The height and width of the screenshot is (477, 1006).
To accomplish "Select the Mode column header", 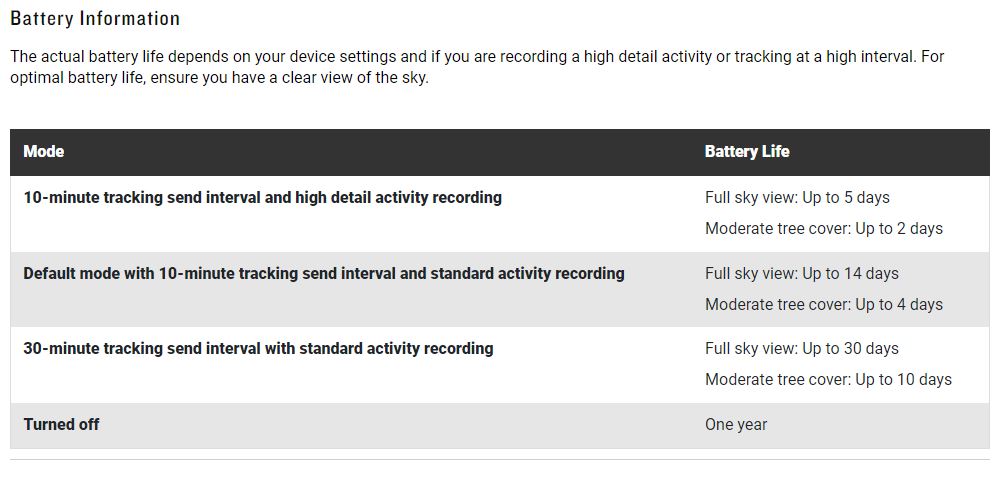I will 44,152.
